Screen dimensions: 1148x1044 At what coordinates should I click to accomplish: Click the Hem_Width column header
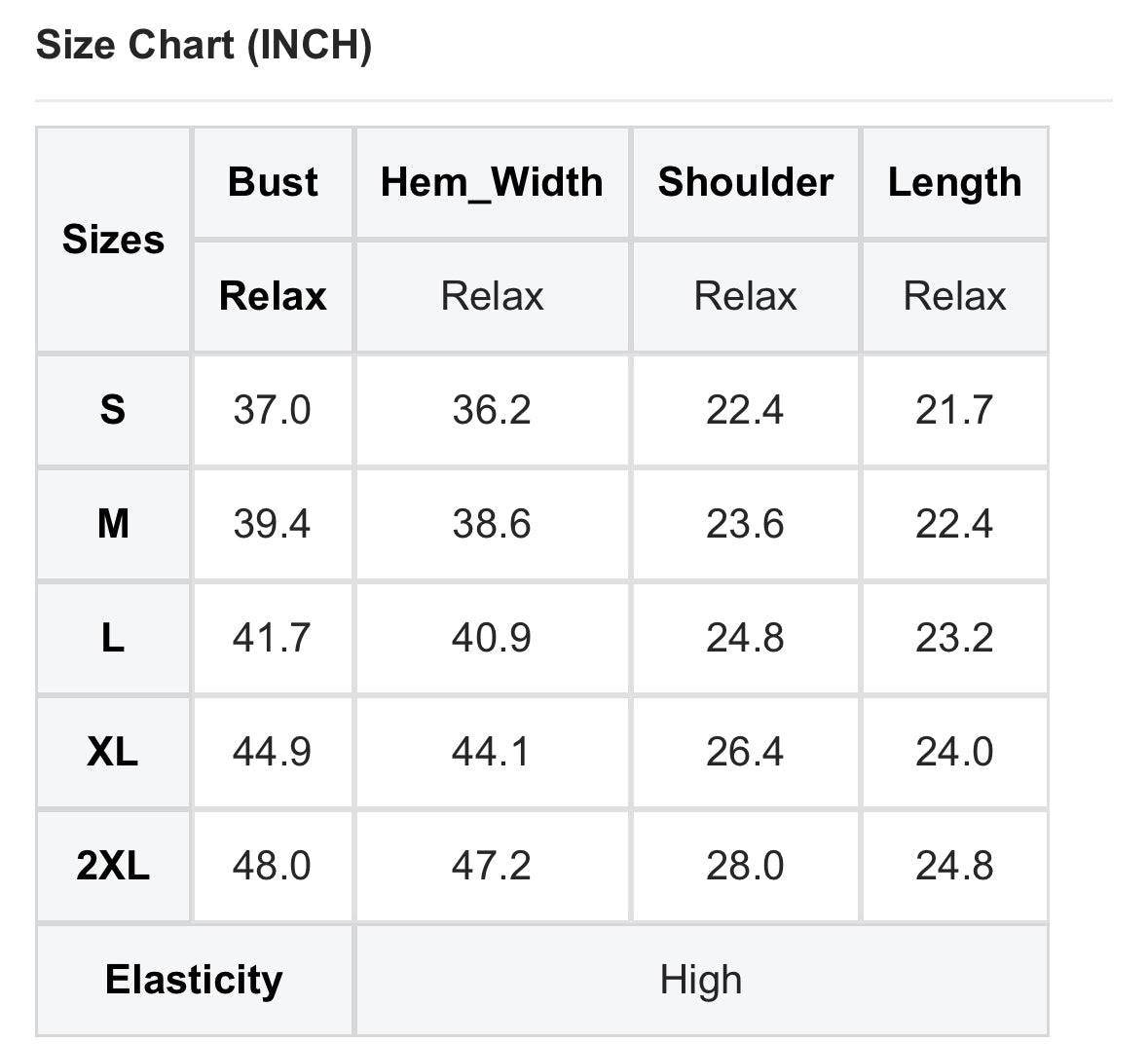(492, 182)
